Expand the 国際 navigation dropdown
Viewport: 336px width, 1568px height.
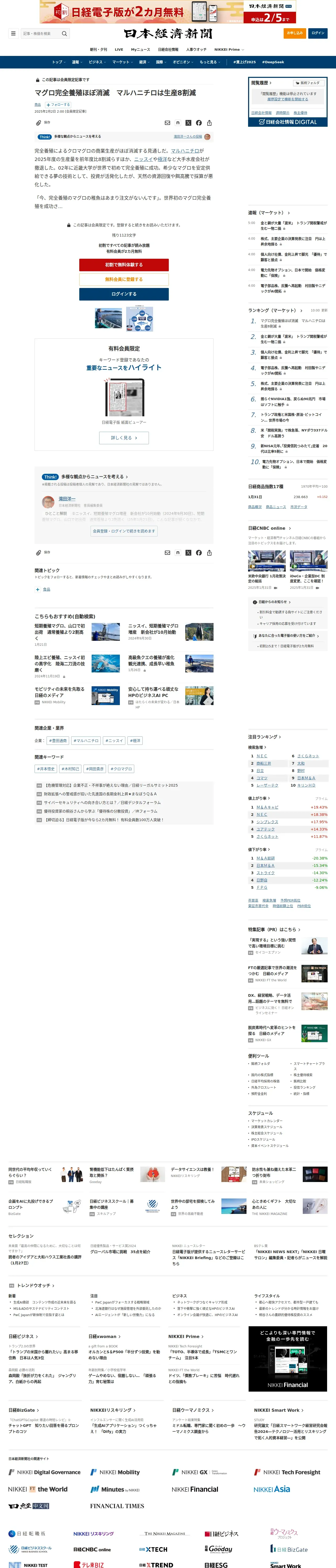161,62
